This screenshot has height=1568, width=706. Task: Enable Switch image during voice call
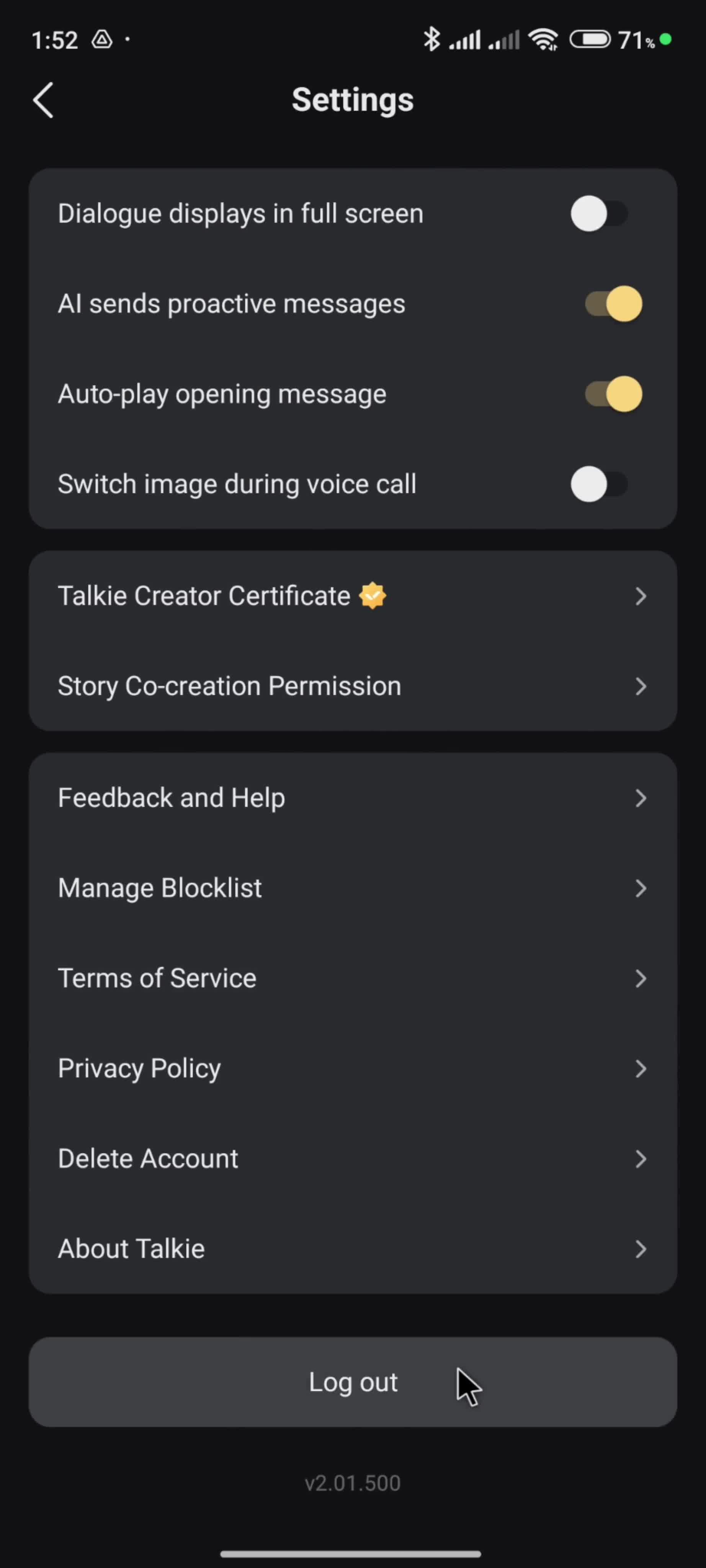pos(600,484)
